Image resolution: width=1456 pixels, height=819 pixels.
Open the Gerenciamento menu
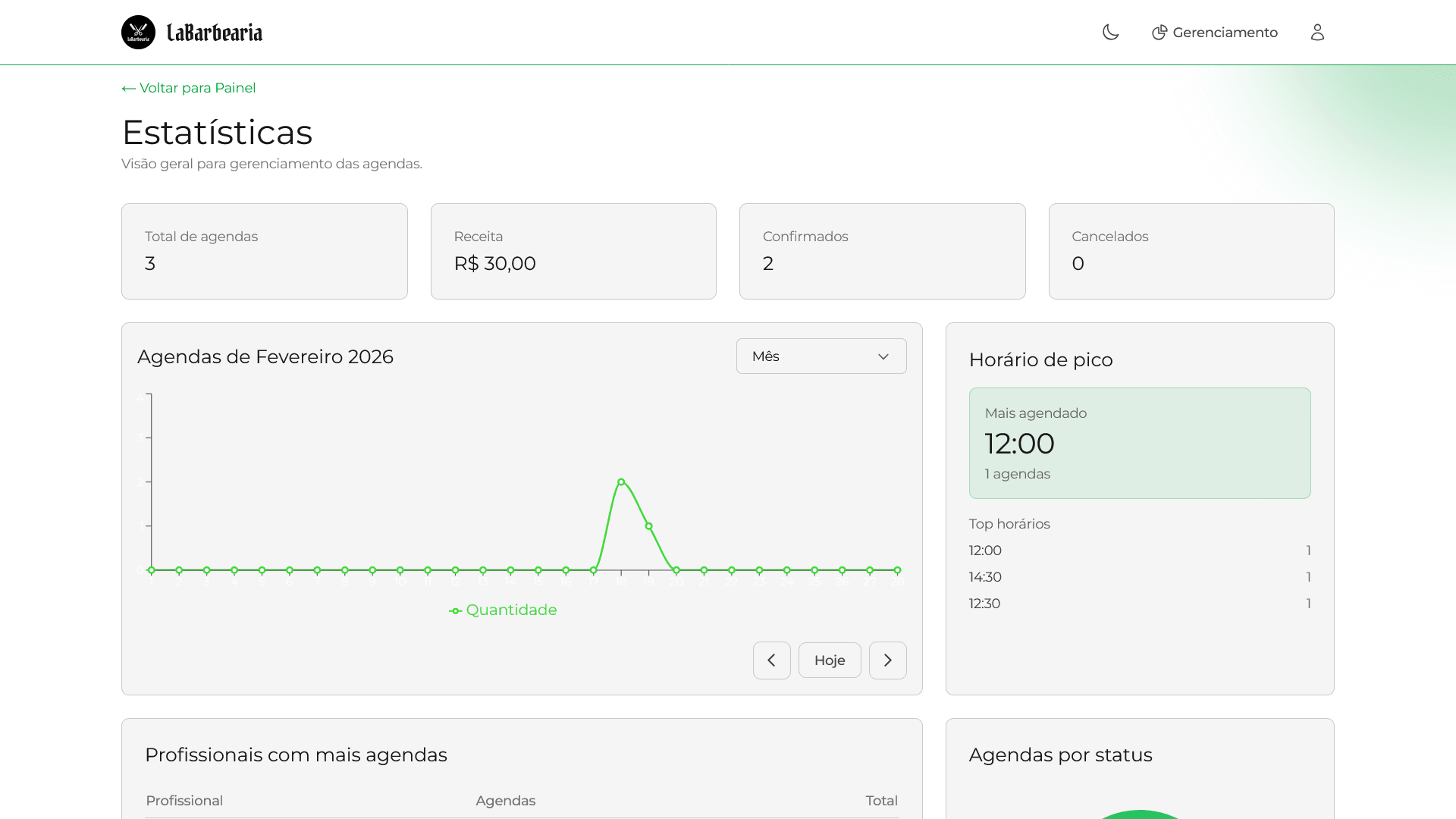pyautogui.click(x=1215, y=33)
